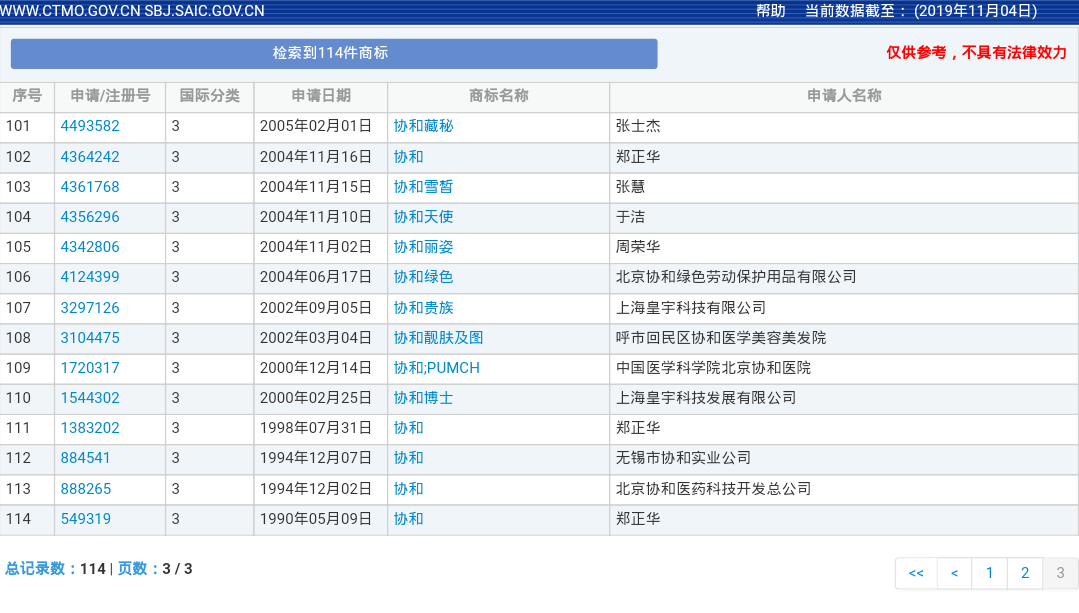Click the 申请人名称 column header
Viewport: 1079px width, 613px height.
[844, 96]
